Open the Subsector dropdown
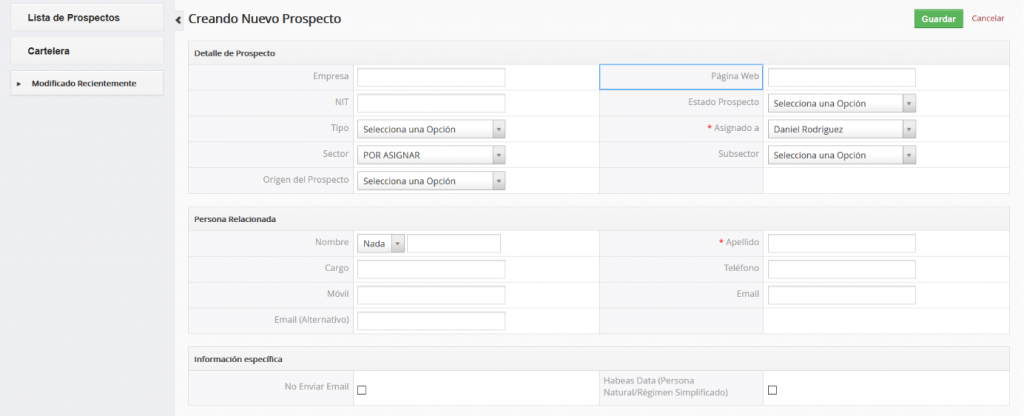The height and width of the screenshot is (416, 1024). [x=841, y=155]
